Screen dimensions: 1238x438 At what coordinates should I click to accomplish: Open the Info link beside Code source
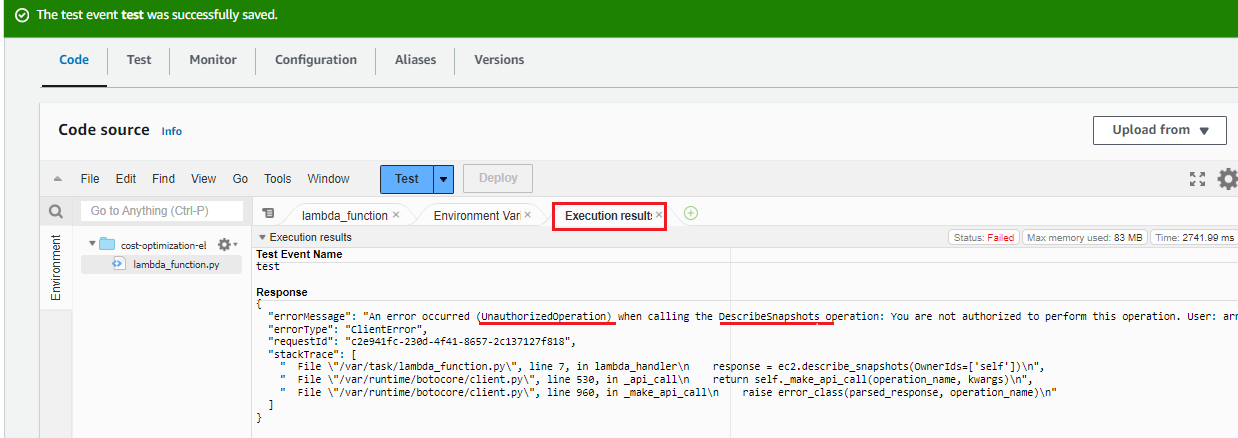click(172, 131)
